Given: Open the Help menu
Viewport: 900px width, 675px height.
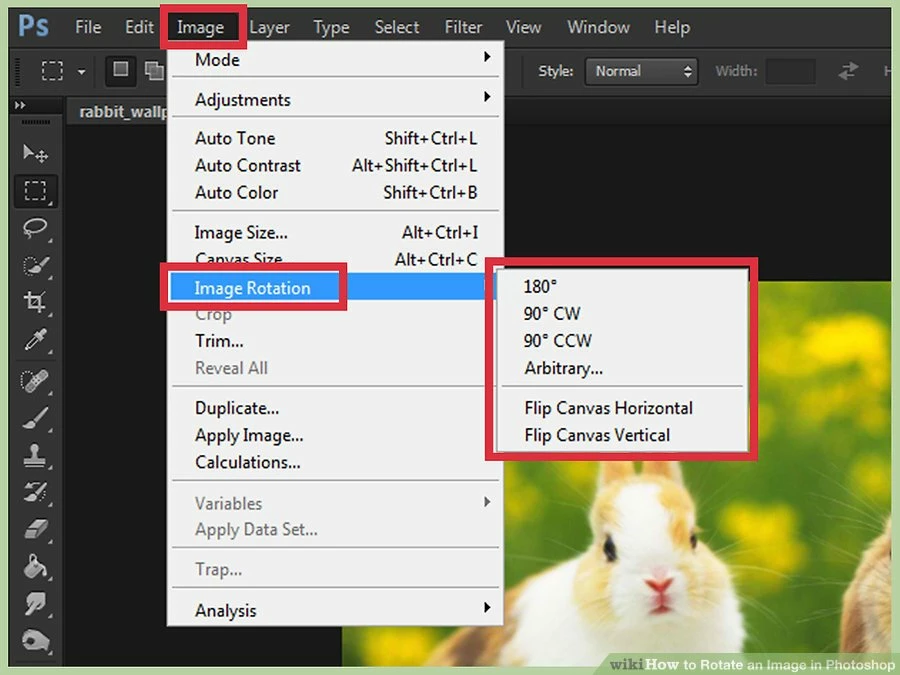Looking at the screenshot, I should point(672,27).
